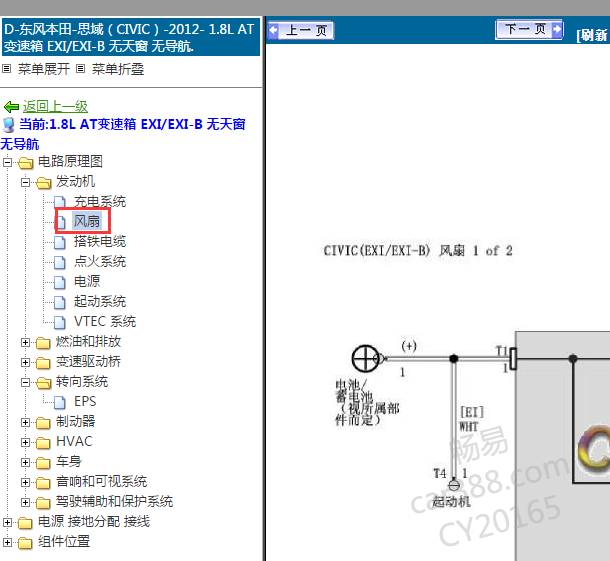
Task: Click the 搭铁电缆 document icon
Action: [x=60, y=242]
